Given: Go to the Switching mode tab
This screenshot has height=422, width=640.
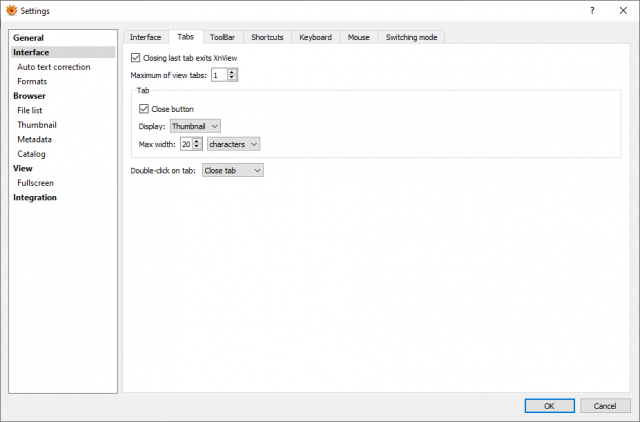Looking at the screenshot, I should 411,37.
